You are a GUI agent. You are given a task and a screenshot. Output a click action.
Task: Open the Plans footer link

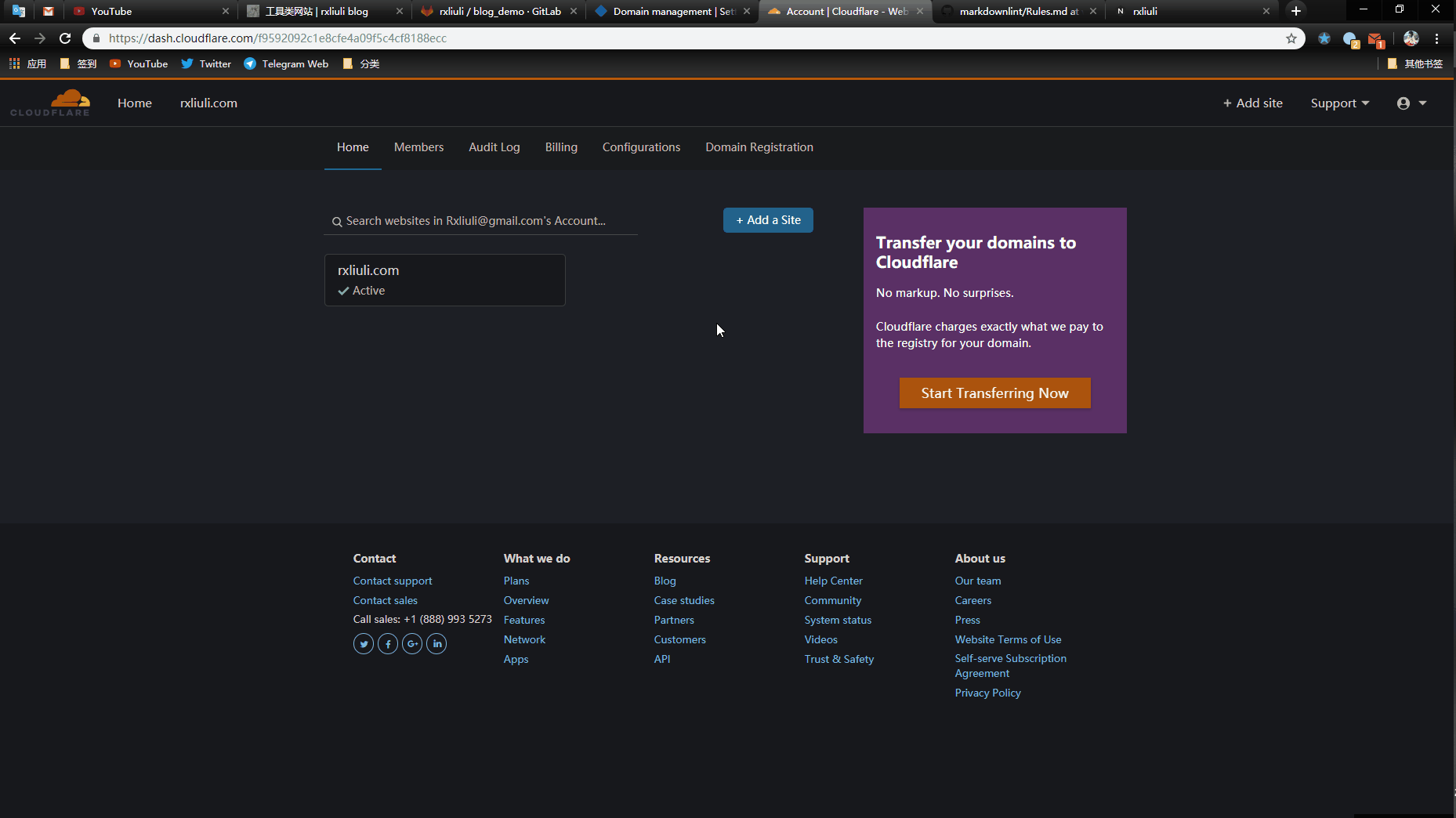click(x=516, y=581)
